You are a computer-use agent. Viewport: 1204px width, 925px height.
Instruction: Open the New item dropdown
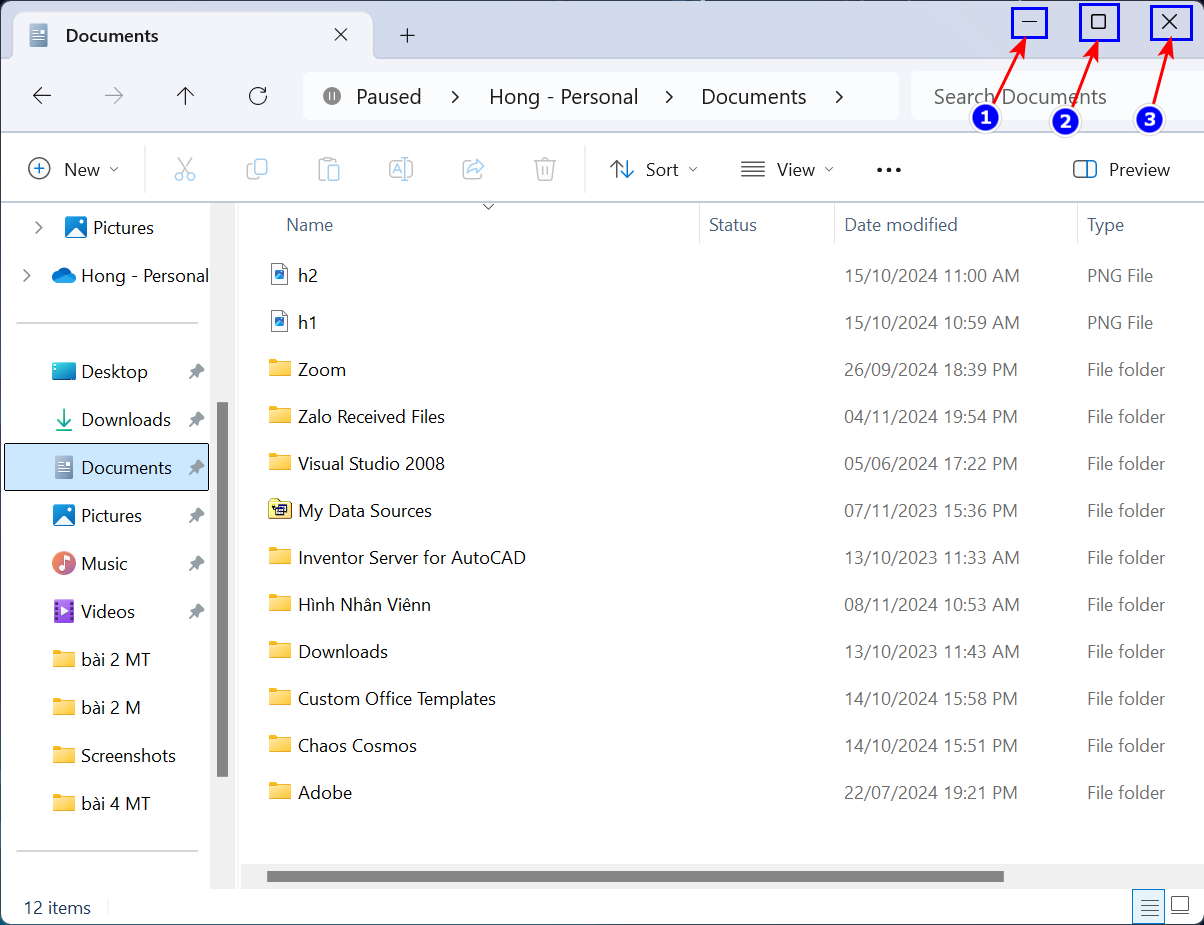pos(74,170)
